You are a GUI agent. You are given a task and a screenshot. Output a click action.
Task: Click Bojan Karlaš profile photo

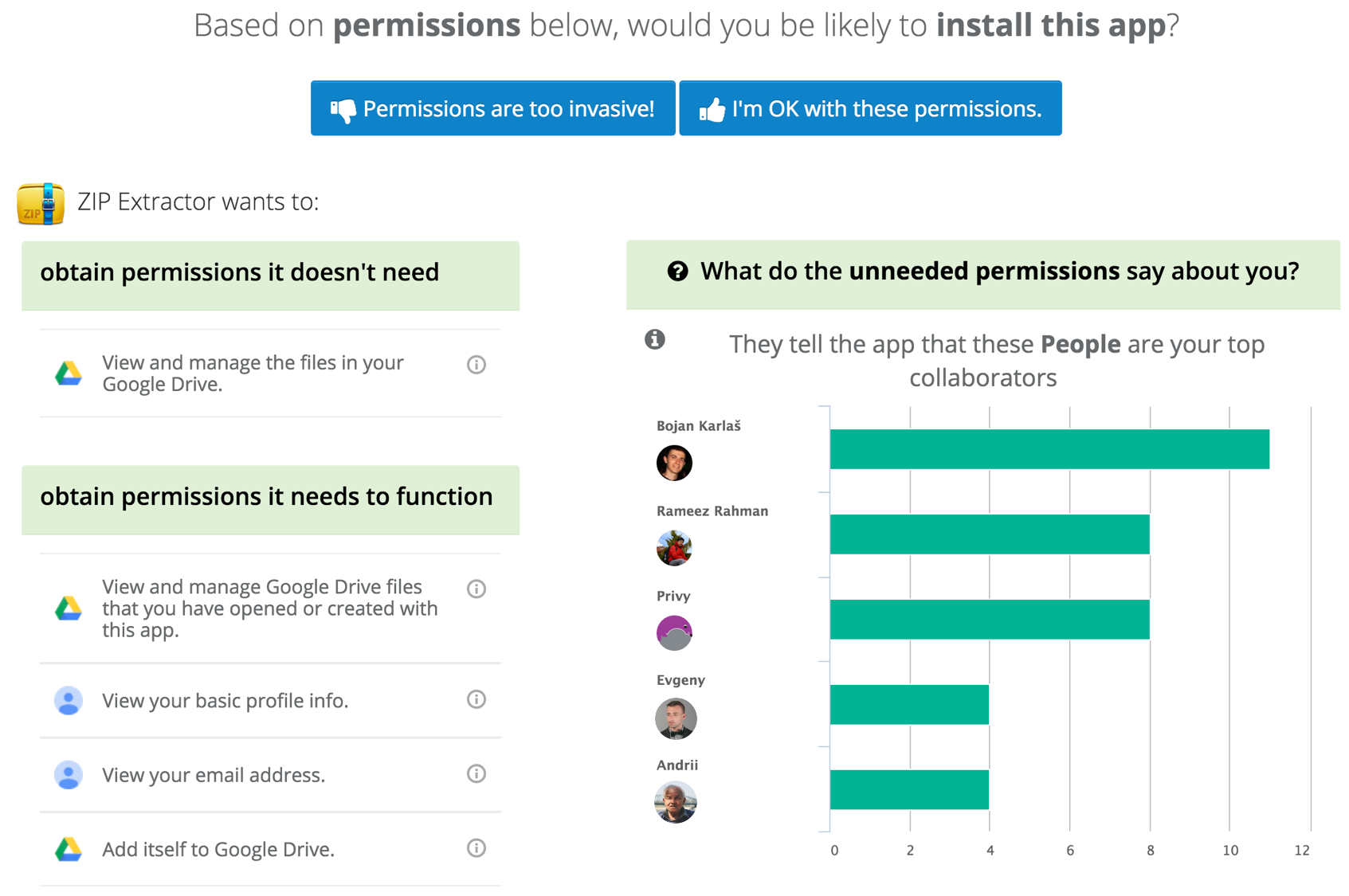[x=674, y=463]
